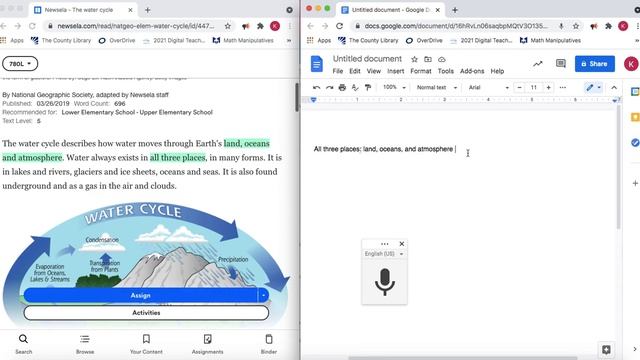This screenshot has width=640, height=360.
Task: Open Tasks in the Docs side panel
Action: click(x=635, y=142)
